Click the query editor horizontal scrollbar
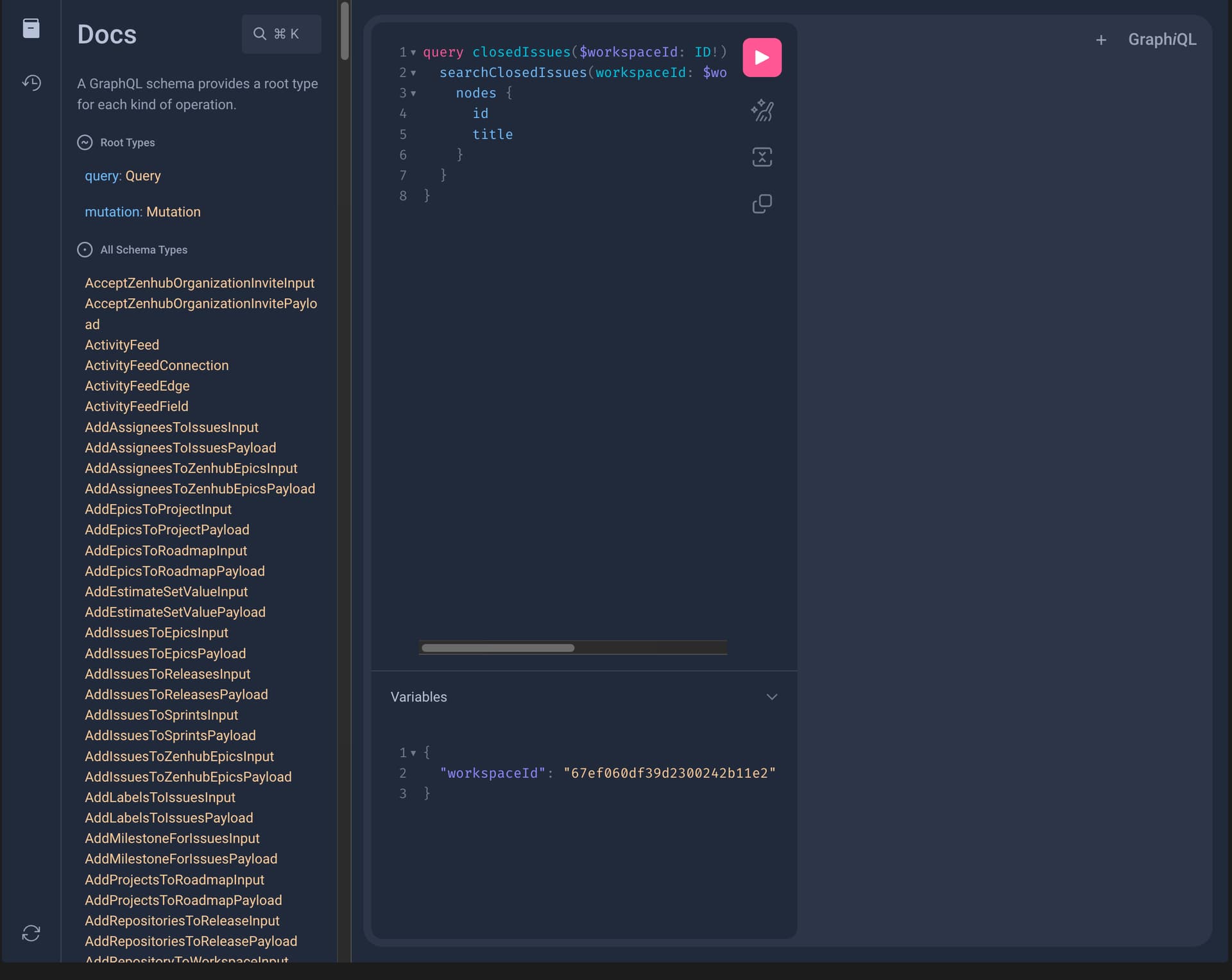 point(498,648)
